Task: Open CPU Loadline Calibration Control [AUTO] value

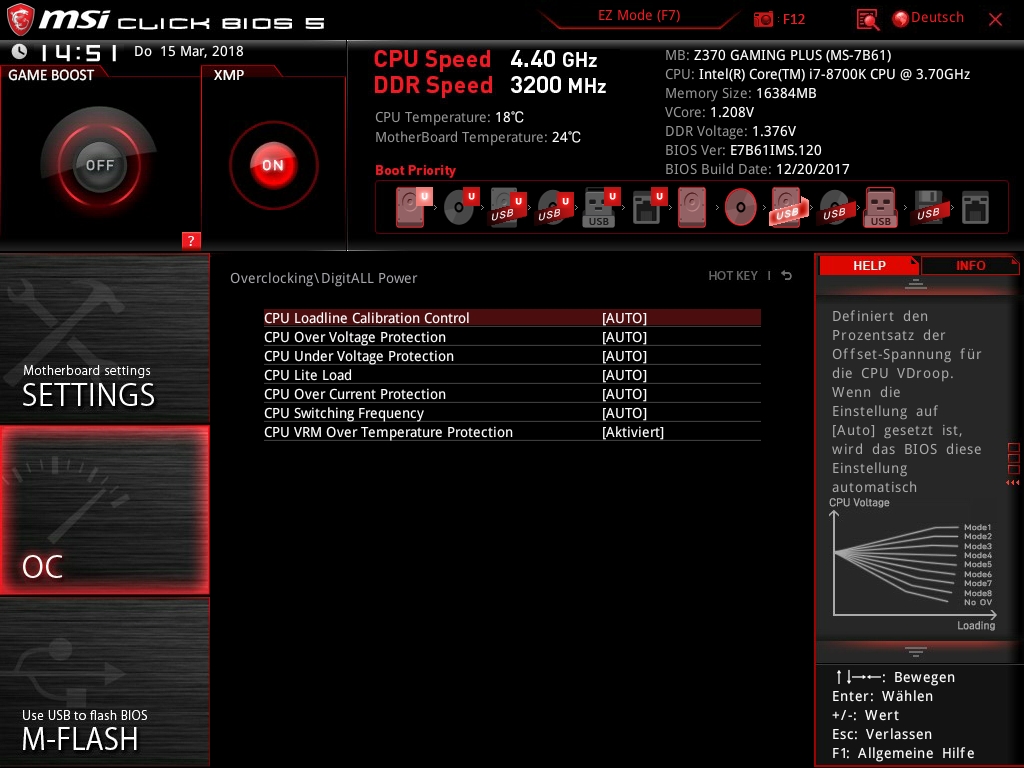Action: click(624, 318)
